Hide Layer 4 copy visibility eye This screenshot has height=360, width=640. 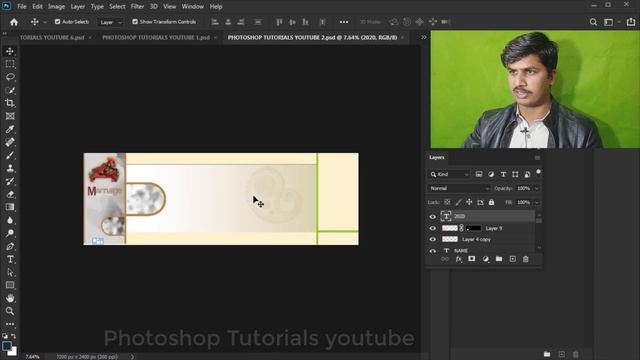click(x=433, y=240)
